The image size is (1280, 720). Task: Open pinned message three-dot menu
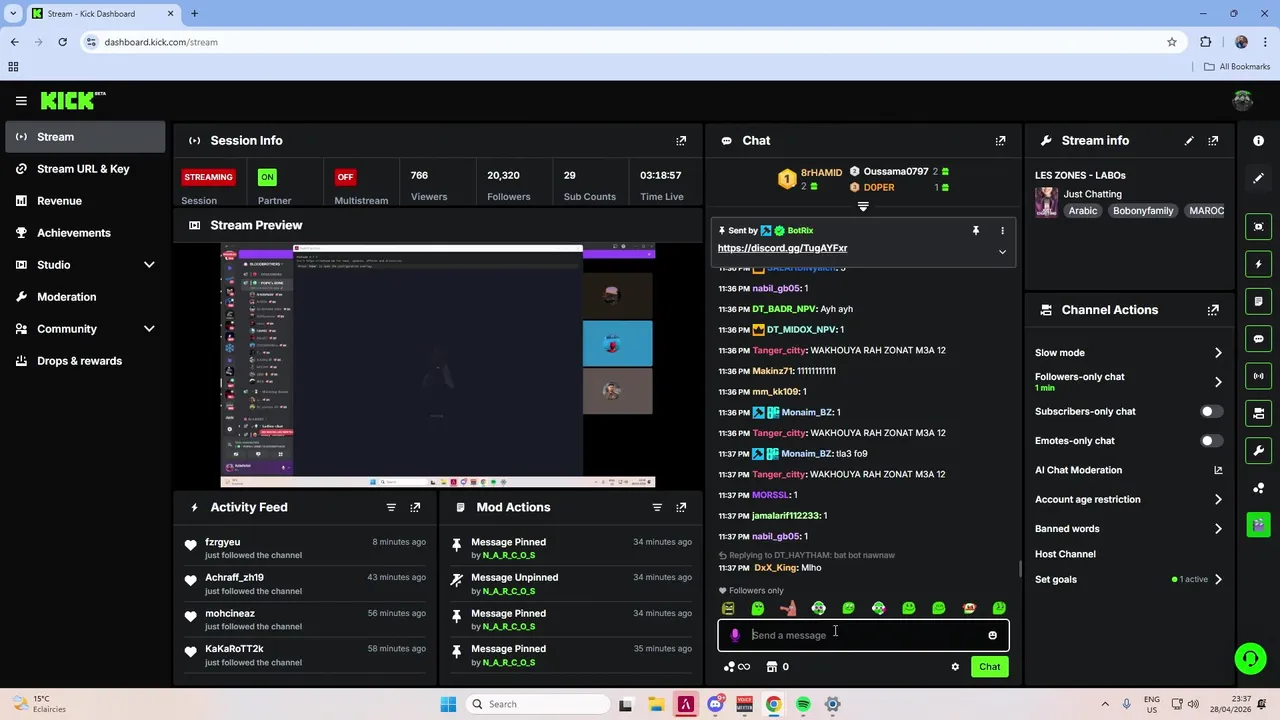tap(1002, 231)
